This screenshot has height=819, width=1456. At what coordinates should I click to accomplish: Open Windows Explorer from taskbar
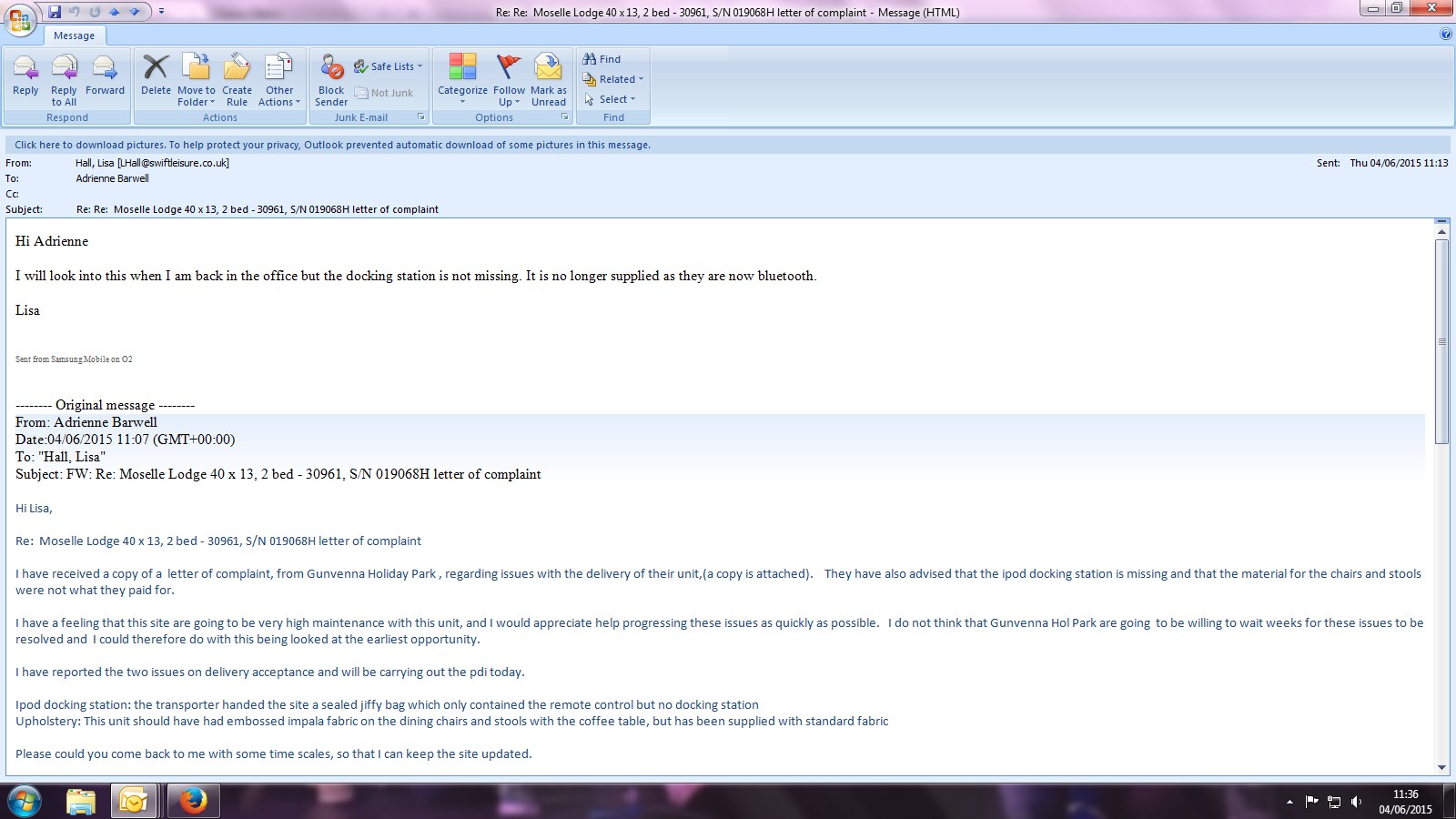(81, 801)
